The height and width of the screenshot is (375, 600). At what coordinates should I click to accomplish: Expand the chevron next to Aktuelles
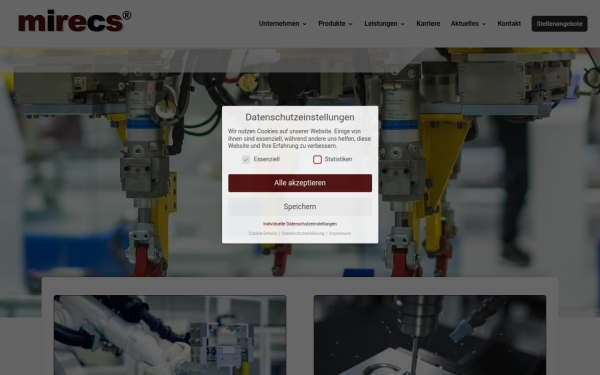(484, 24)
